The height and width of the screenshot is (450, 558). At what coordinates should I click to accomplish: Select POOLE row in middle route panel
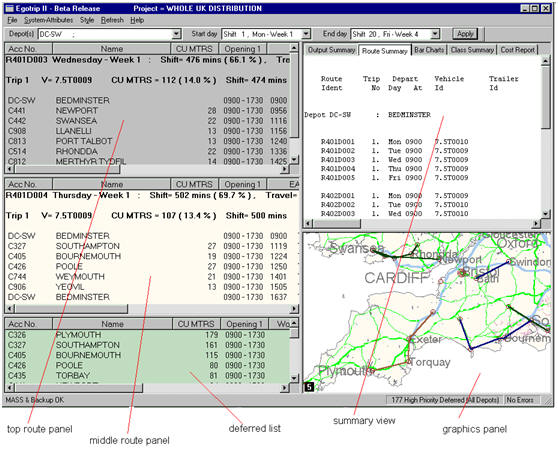pyautogui.click(x=152, y=266)
